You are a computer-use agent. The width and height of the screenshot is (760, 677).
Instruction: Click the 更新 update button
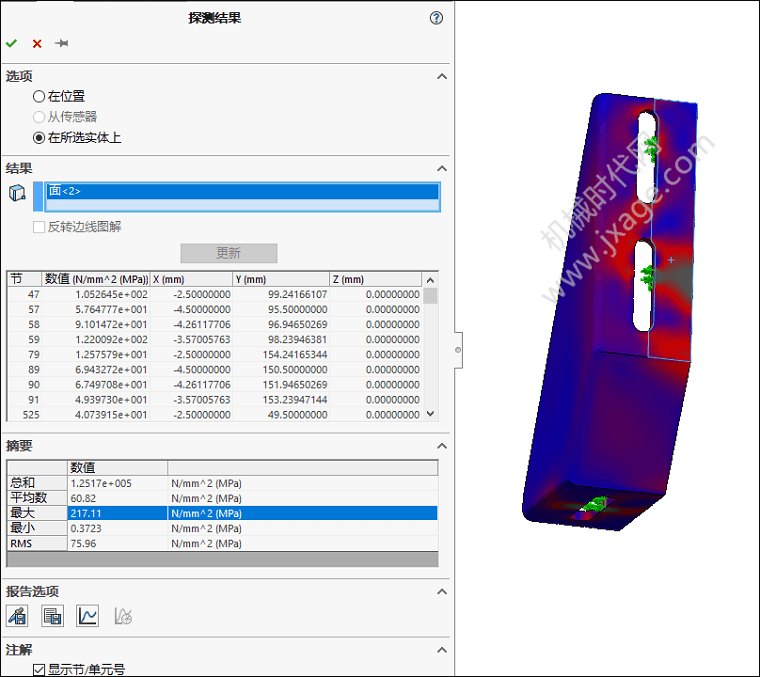click(229, 253)
